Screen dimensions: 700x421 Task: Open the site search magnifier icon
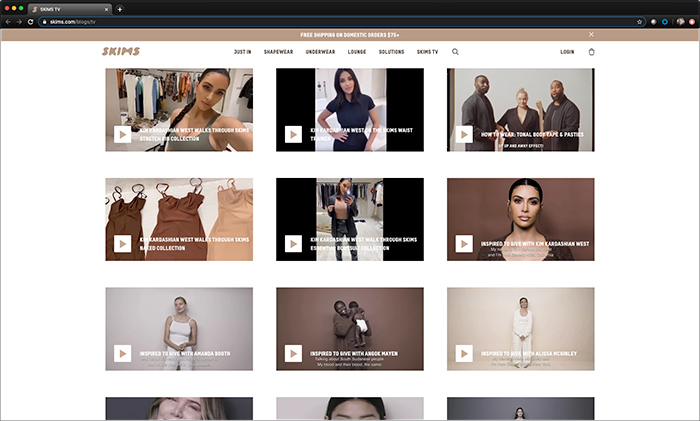point(455,52)
